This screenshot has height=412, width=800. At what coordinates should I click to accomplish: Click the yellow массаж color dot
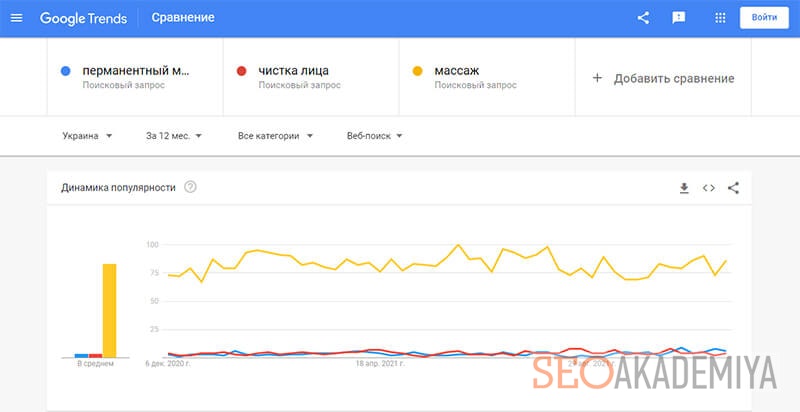pyautogui.click(x=416, y=71)
